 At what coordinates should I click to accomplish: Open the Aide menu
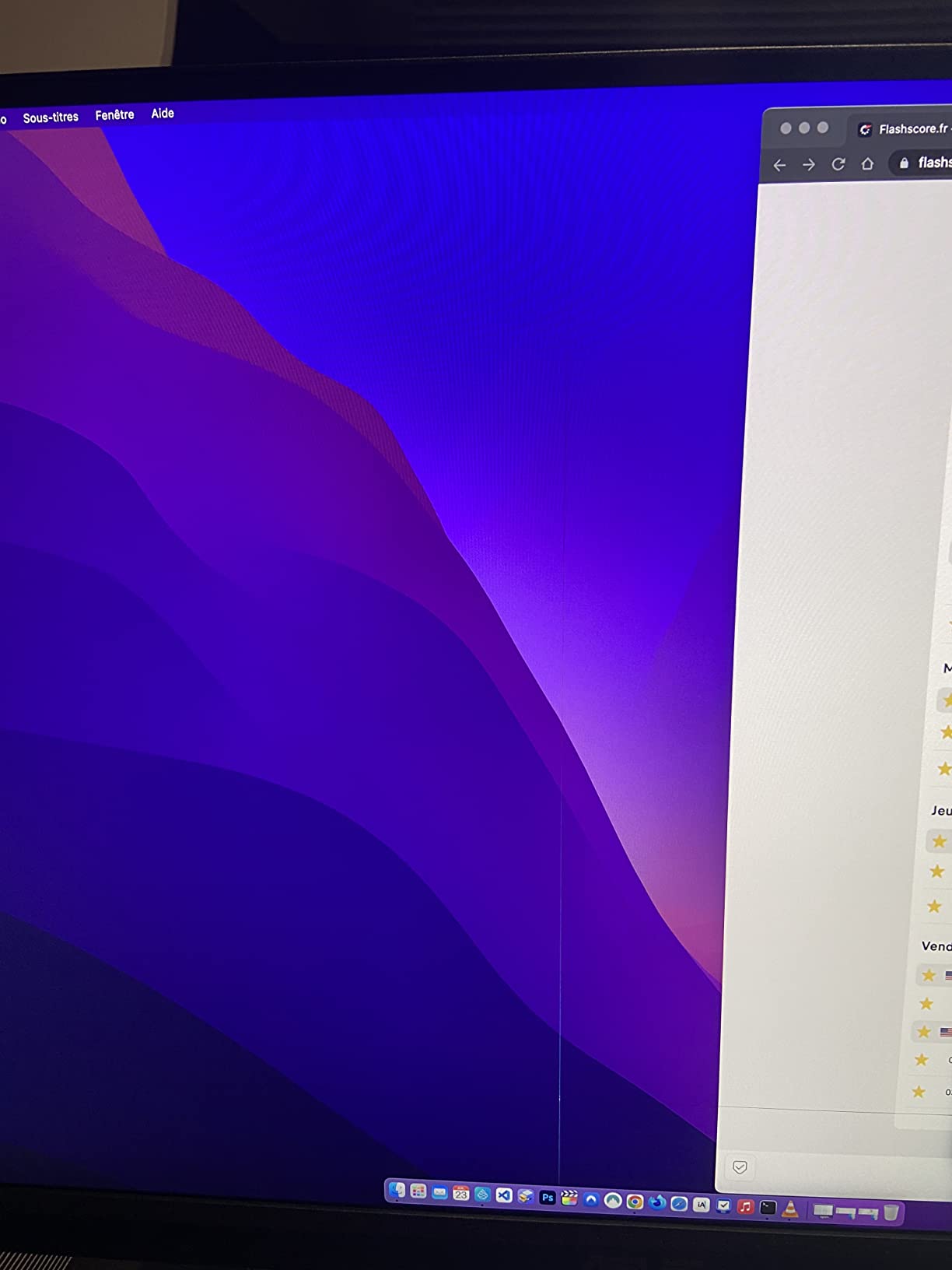point(163,114)
